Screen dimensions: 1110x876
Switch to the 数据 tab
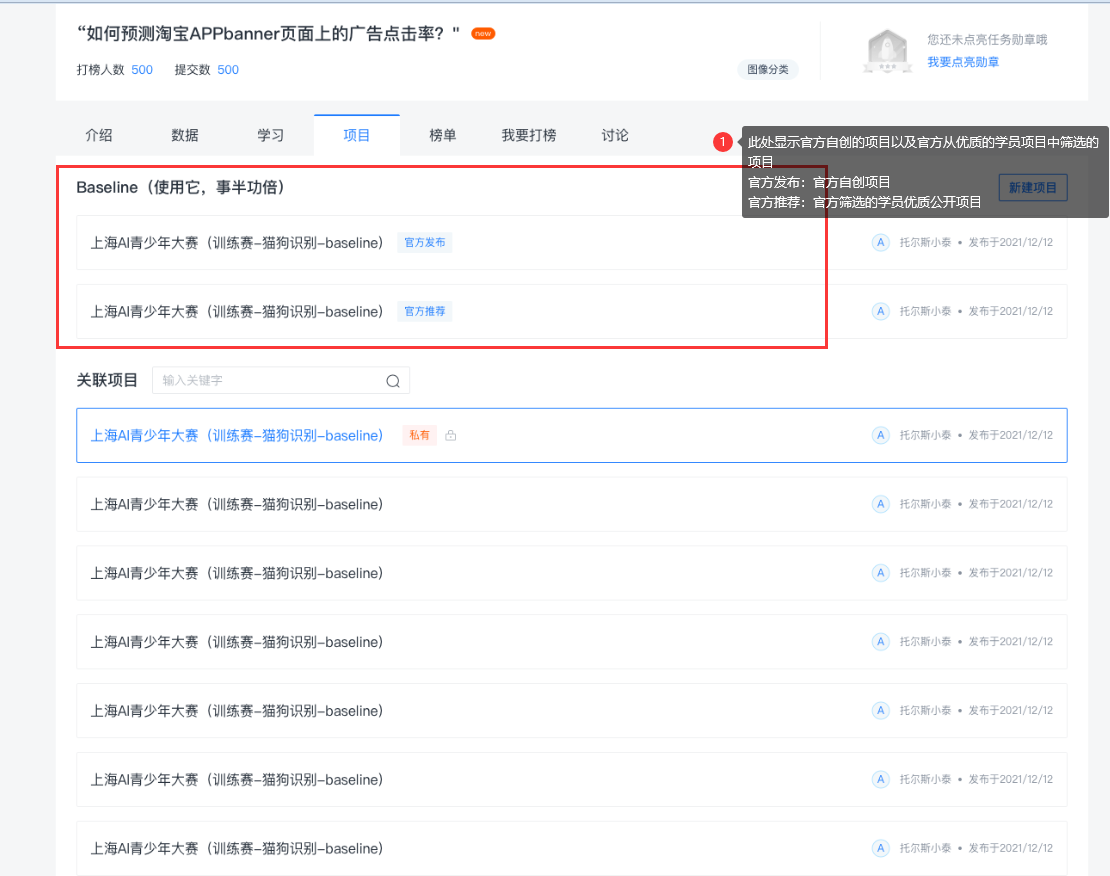click(x=185, y=135)
